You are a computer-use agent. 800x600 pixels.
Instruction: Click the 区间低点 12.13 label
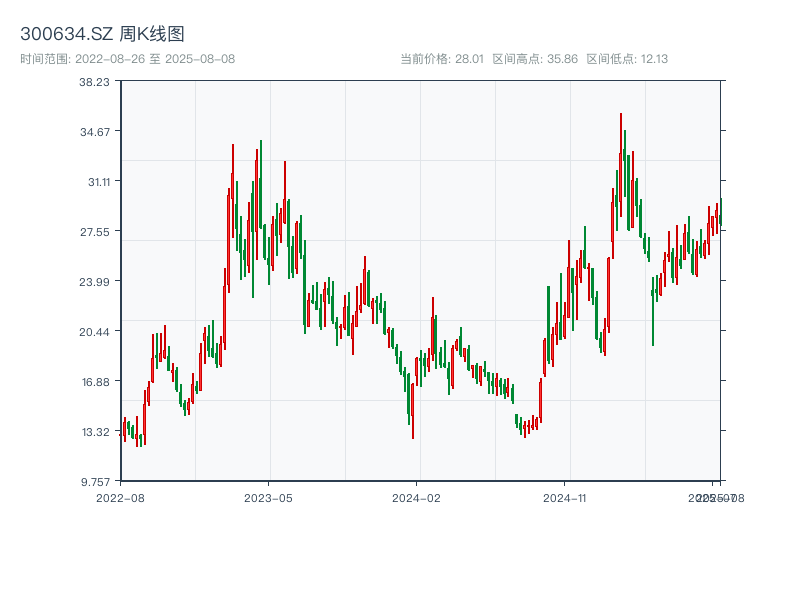point(627,59)
